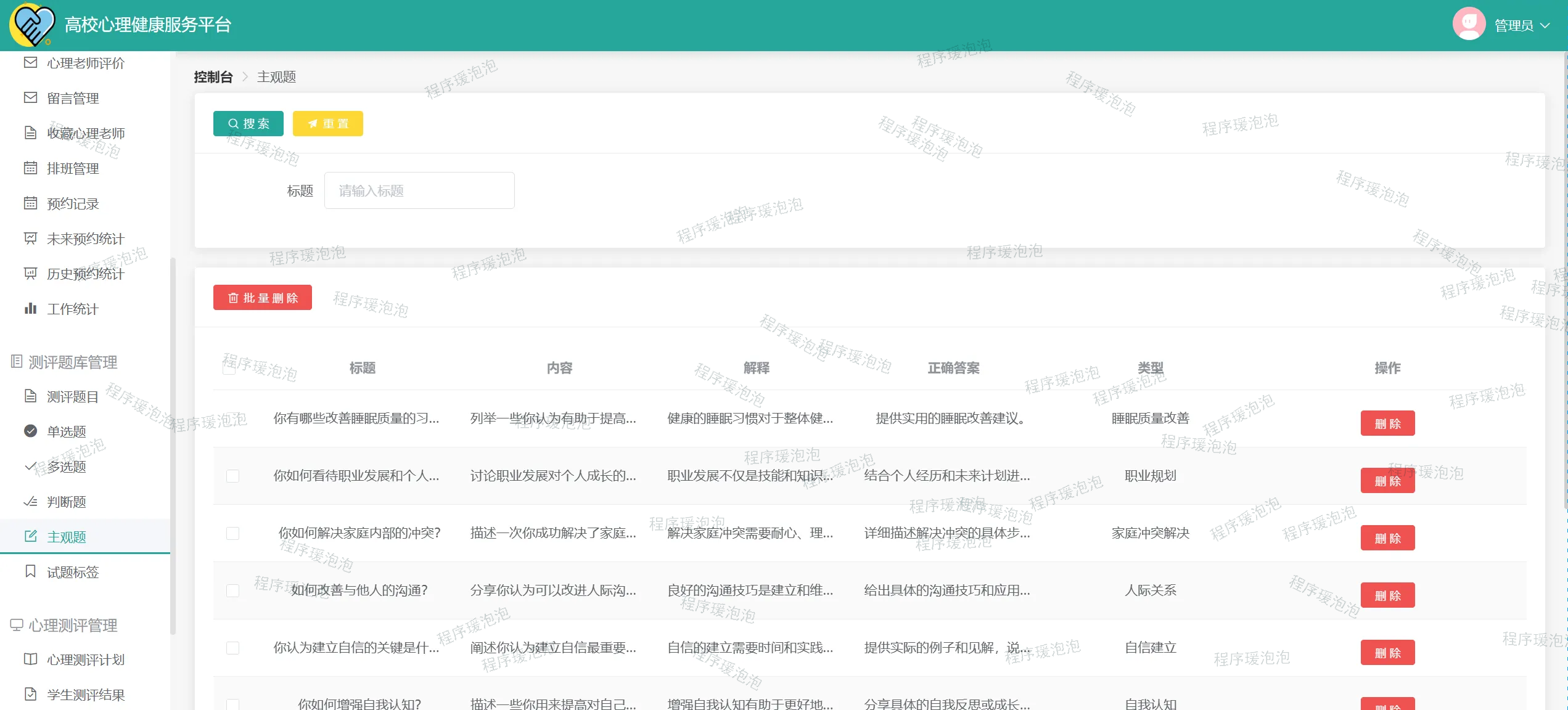
Task: Open the 管理员 dropdown arrow
Action: (x=1545, y=26)
